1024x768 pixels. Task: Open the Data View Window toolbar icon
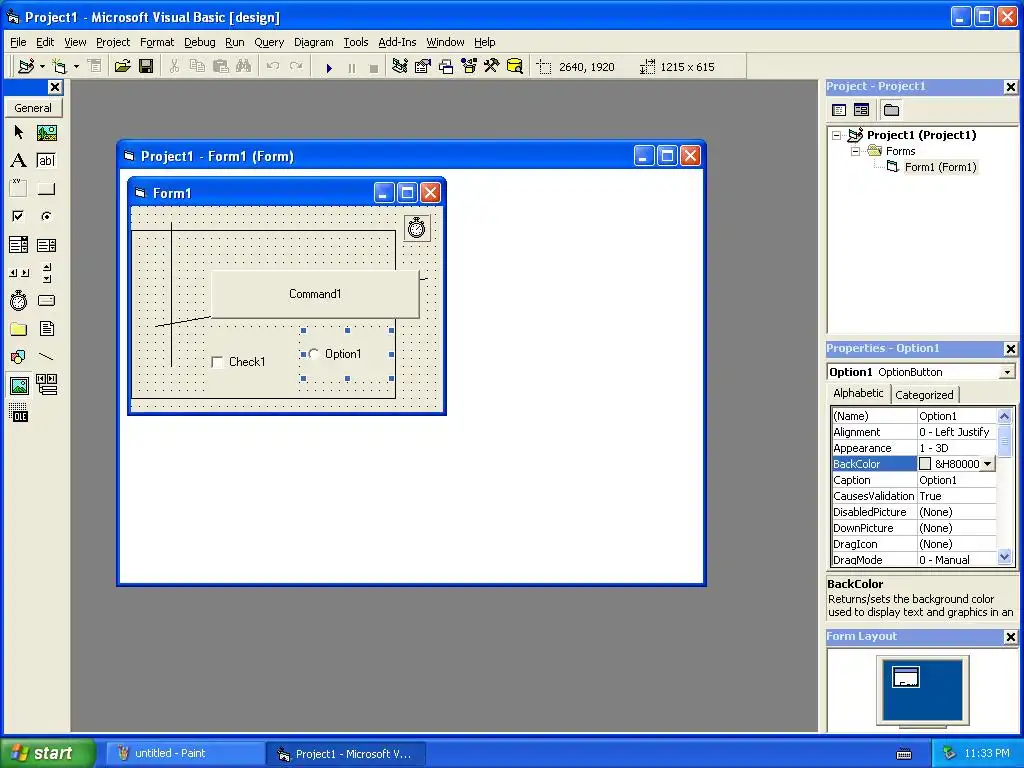515,66
